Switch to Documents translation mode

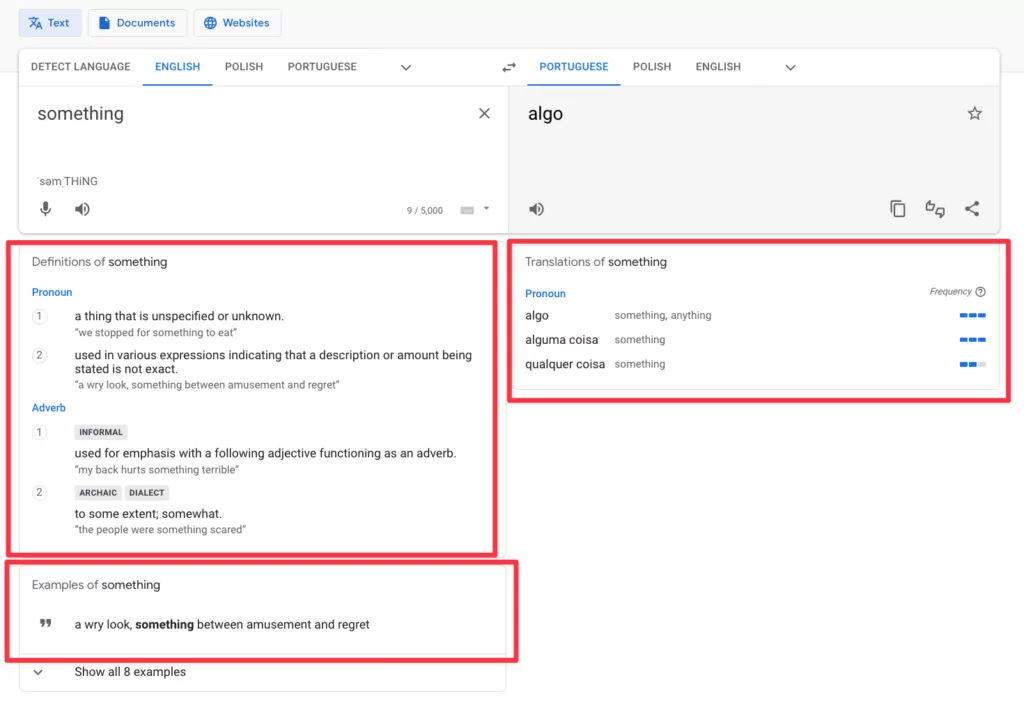(x=137, y=23)
